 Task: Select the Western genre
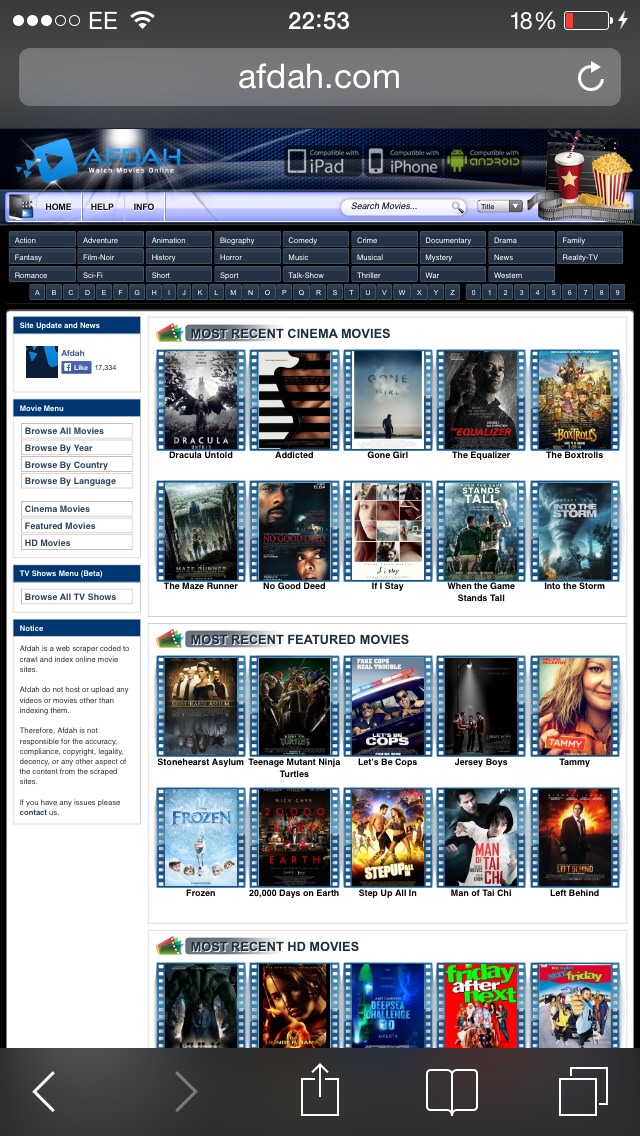pos(521,275)
